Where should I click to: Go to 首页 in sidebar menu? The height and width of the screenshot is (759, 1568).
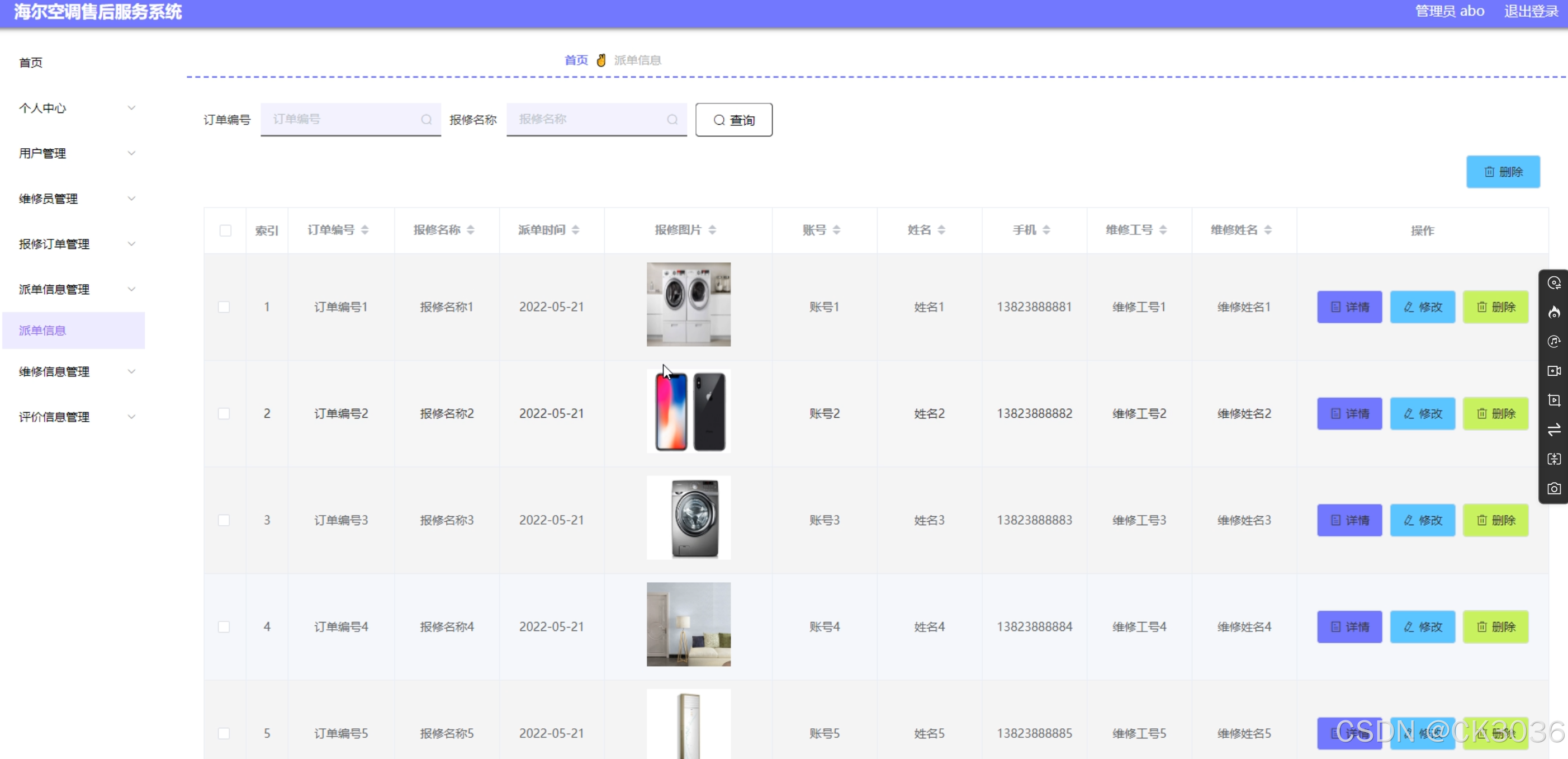pyautogui.click(x=30, y=62)
